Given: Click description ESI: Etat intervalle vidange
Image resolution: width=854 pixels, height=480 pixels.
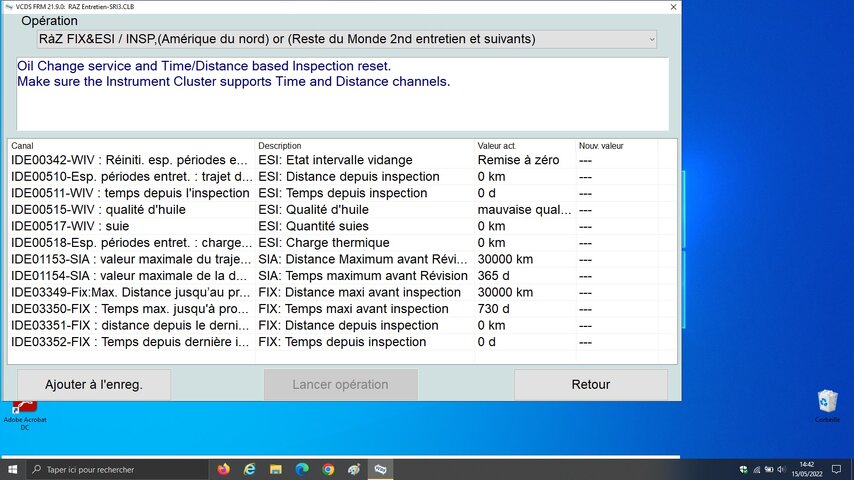Looking at the screenshot, I should tap(335, 160).
